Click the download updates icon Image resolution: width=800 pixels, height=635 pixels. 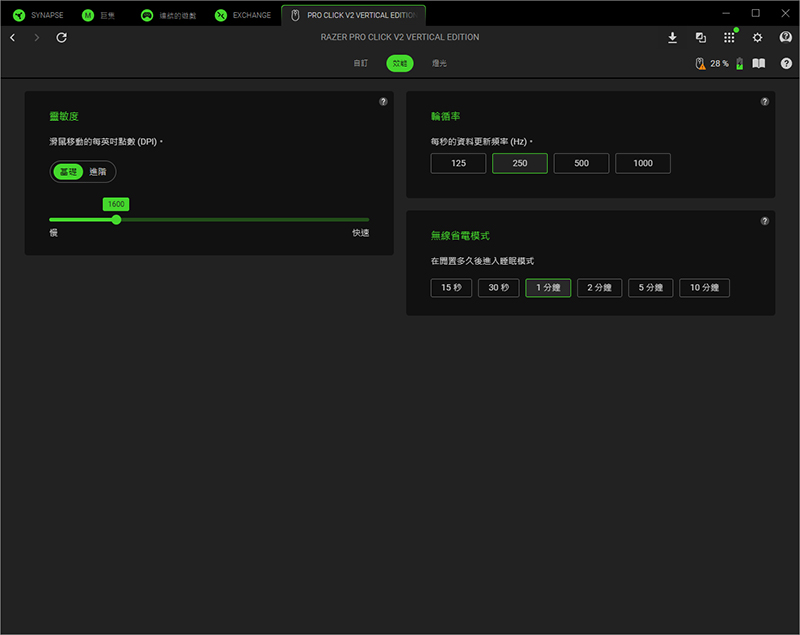672,37
